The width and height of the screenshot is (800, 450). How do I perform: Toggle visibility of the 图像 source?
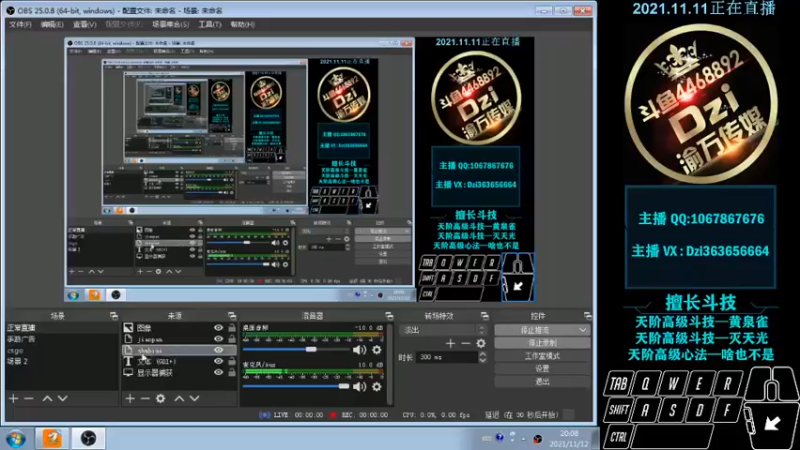coord(218,328)
